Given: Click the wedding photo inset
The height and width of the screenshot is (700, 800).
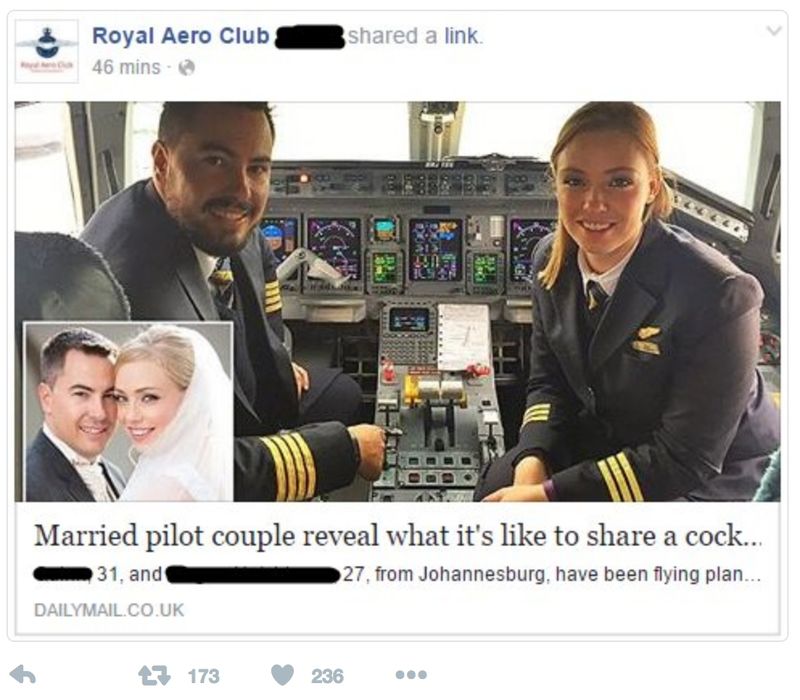Looking at the screenshot, I should point(129,411).
